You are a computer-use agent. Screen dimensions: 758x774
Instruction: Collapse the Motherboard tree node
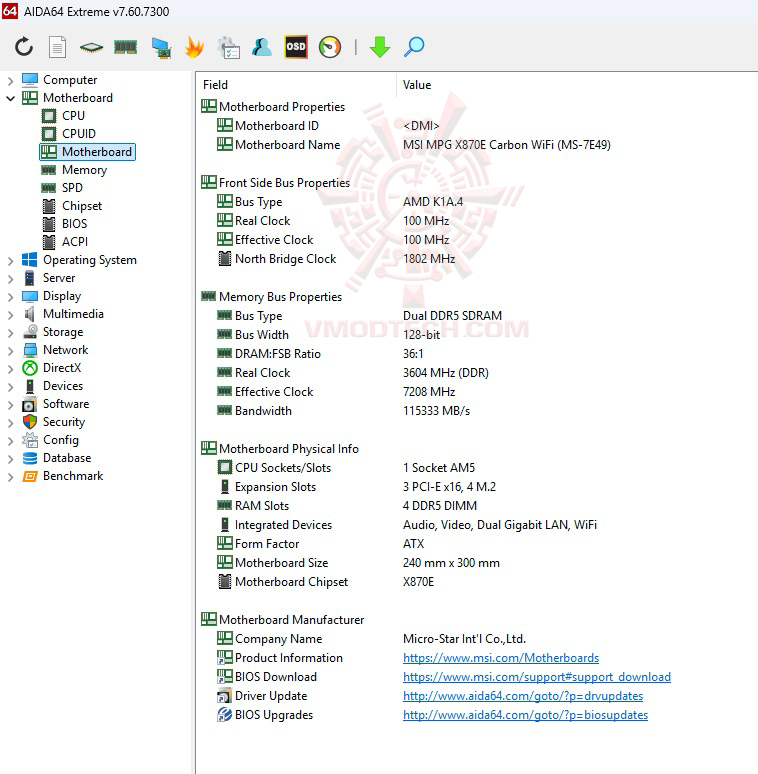pos(10,98)
